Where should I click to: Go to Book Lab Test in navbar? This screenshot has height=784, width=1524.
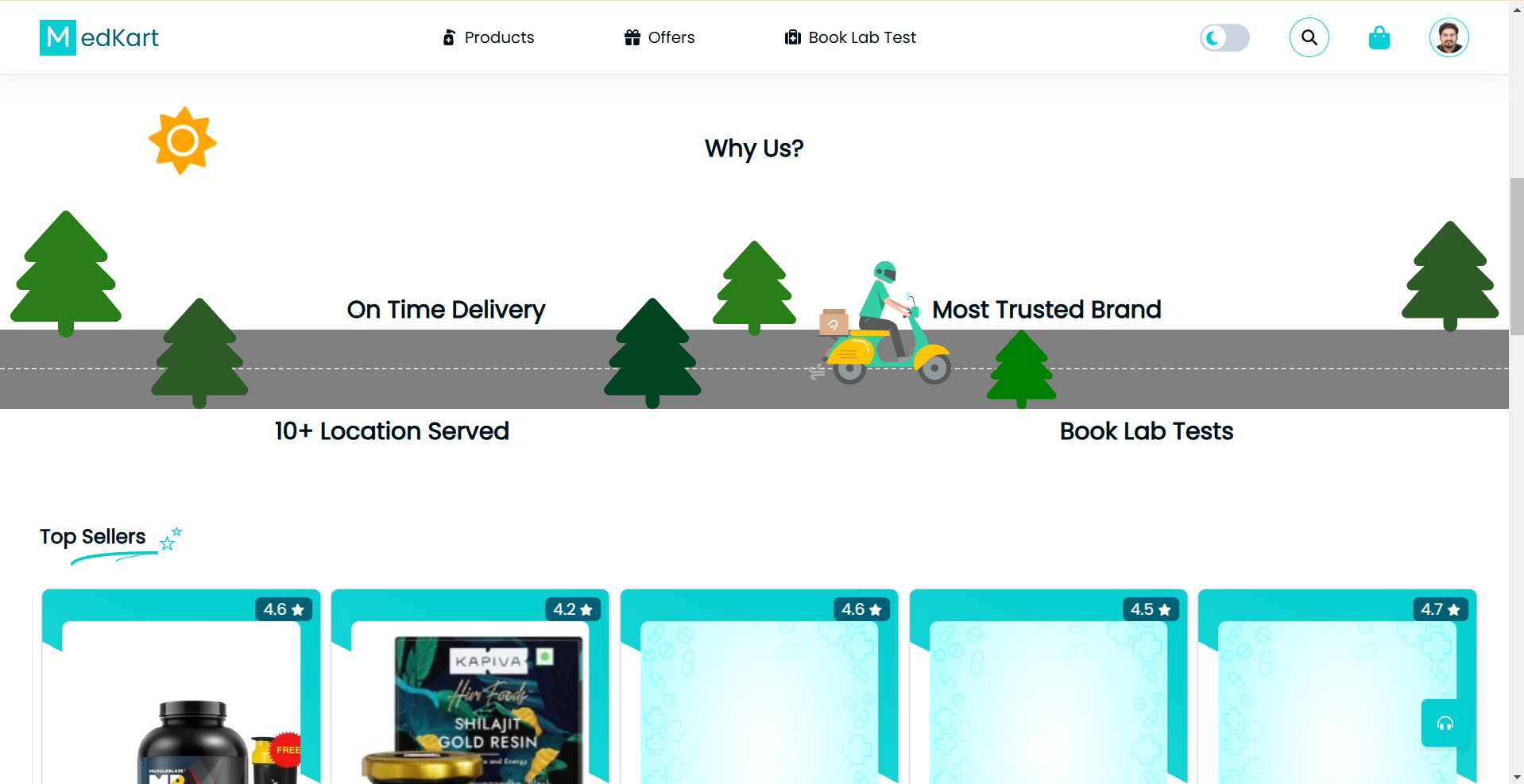pos(850,37)
